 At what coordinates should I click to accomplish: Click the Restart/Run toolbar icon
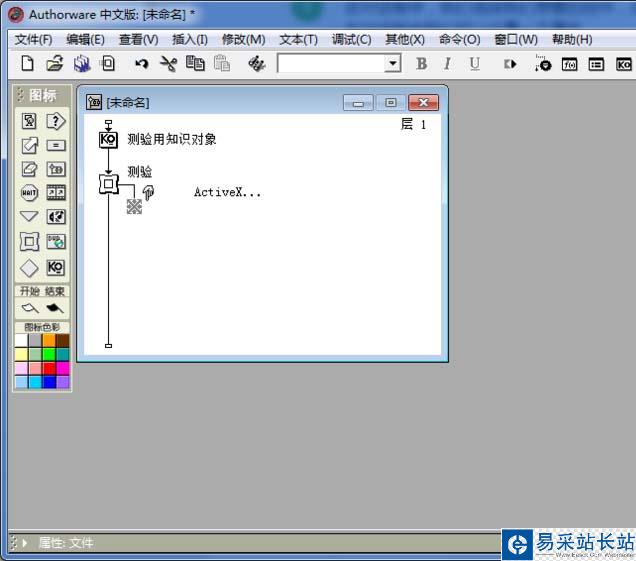click(510, 64)
